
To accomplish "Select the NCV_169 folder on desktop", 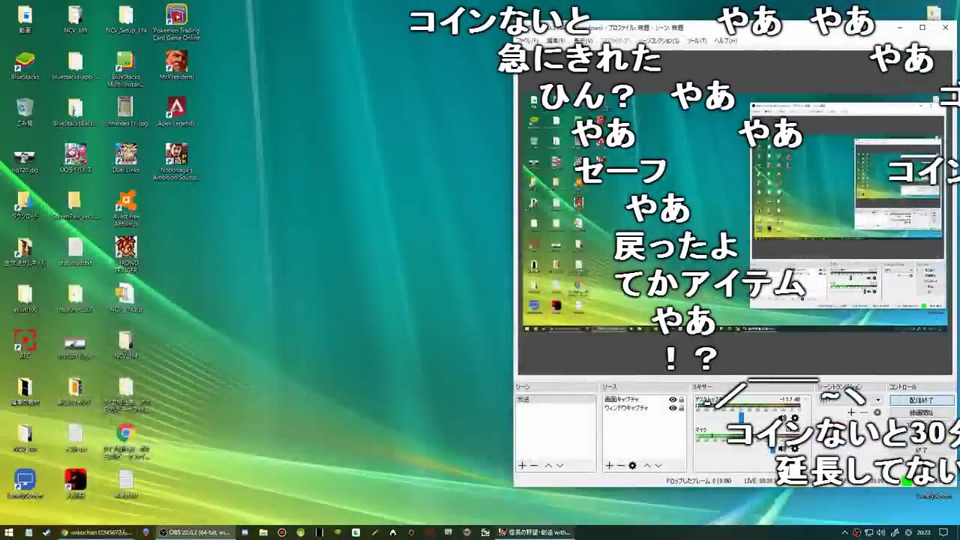I will pos(75,19).
